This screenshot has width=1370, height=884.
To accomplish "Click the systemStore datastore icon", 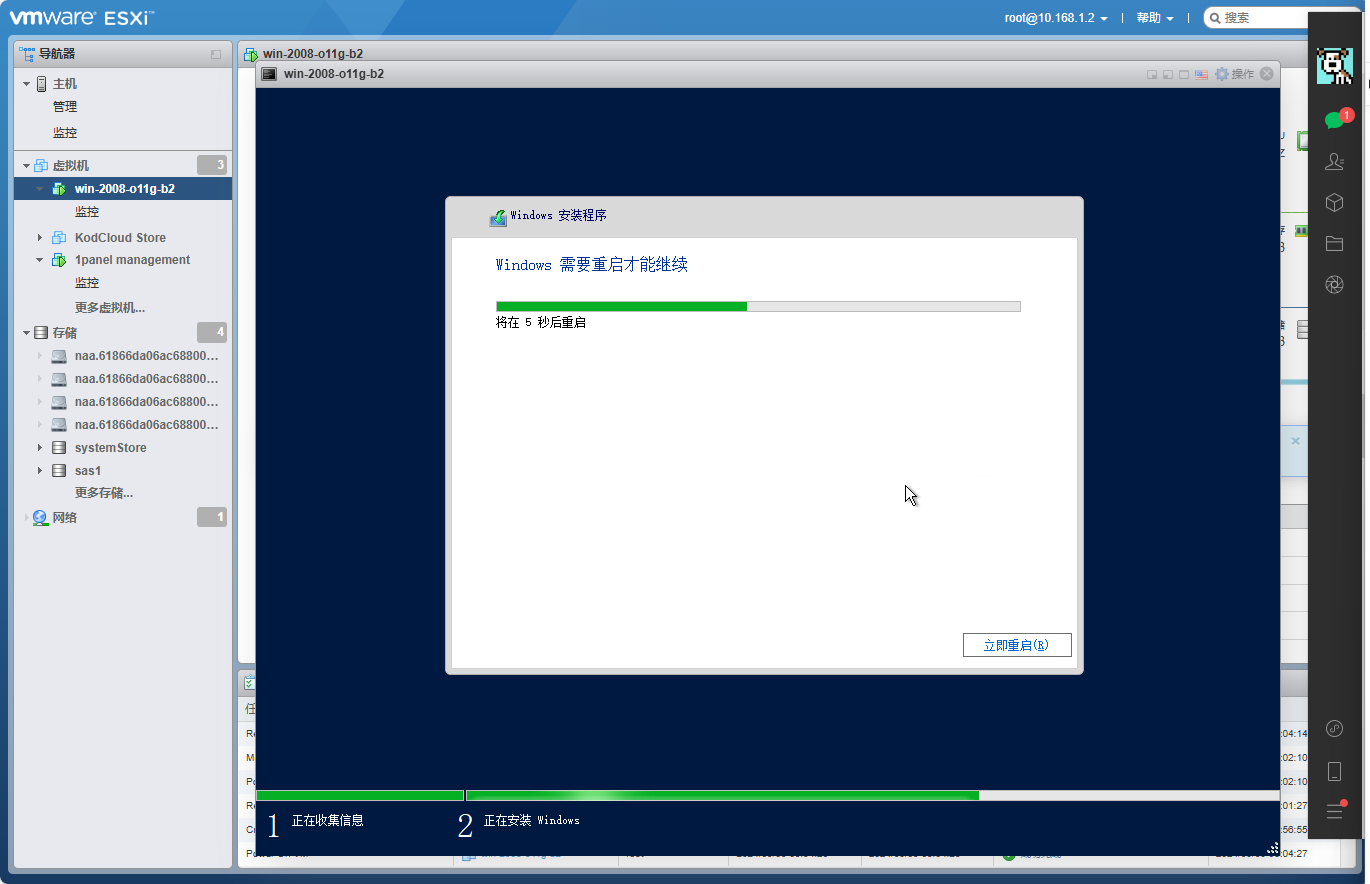I will tap(60, 448).
